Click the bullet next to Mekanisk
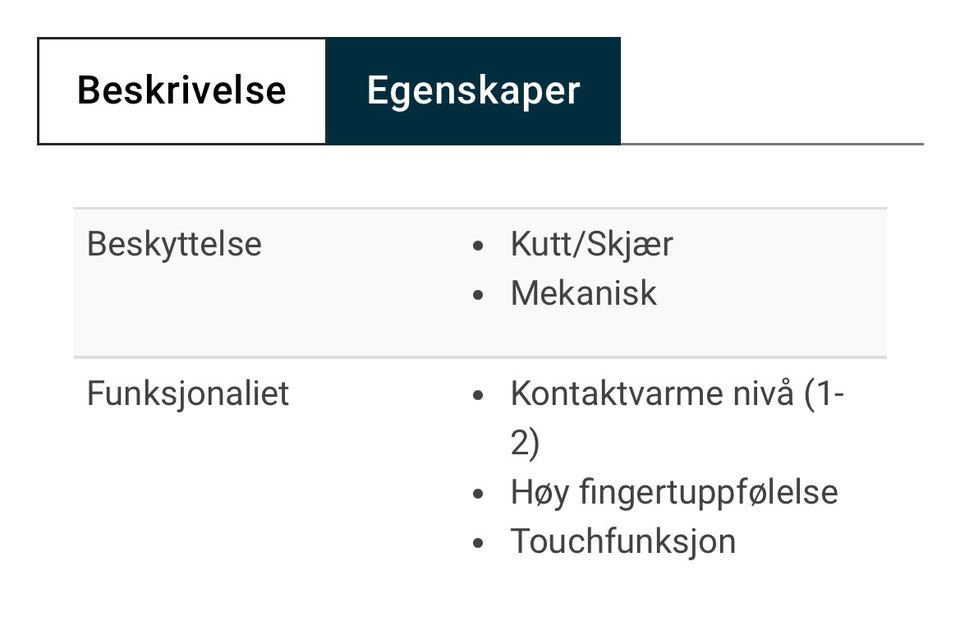This screenshot has height=626, width=960. click(479, 295)
